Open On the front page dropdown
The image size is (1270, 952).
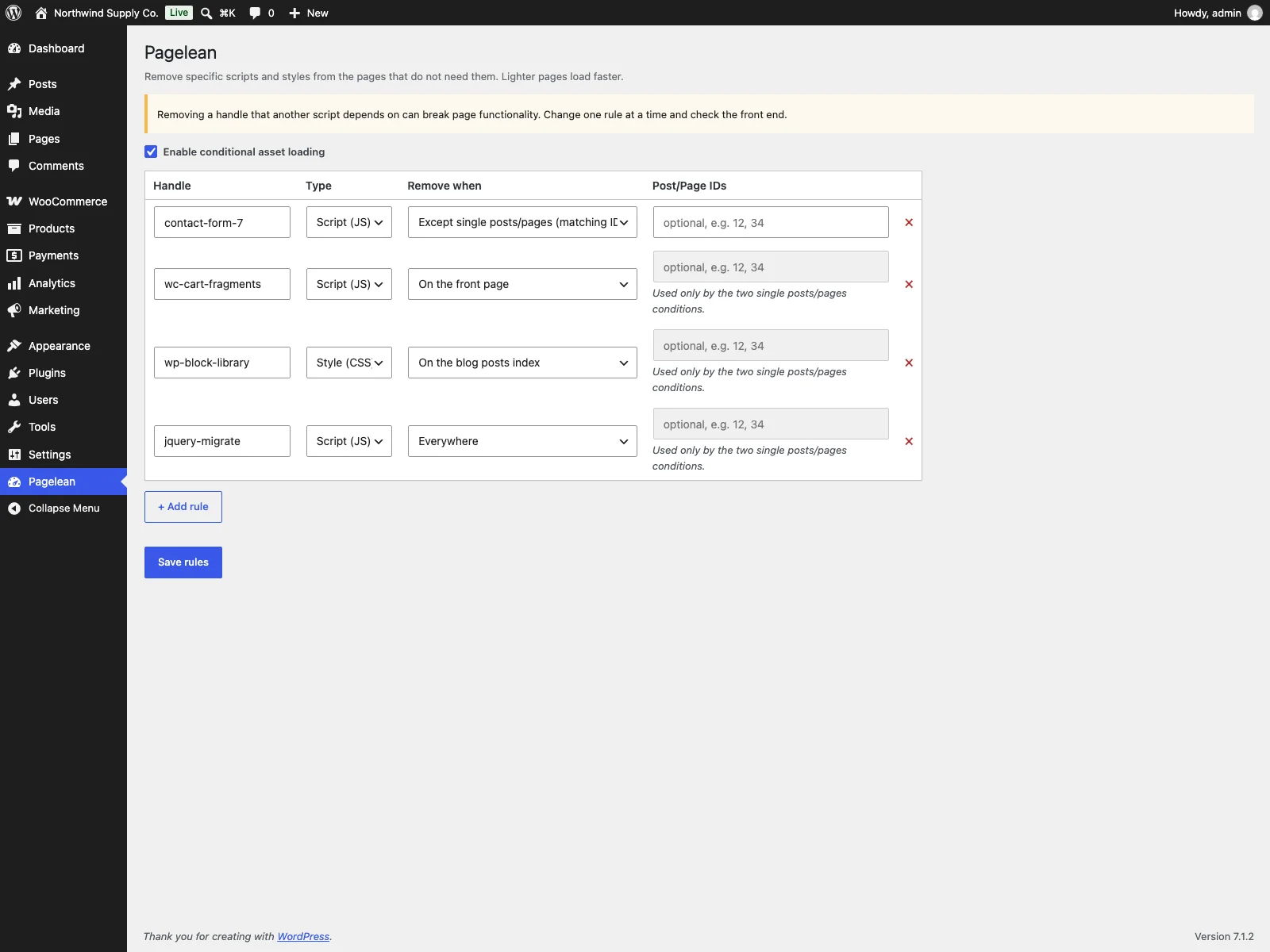coord(522,284)
